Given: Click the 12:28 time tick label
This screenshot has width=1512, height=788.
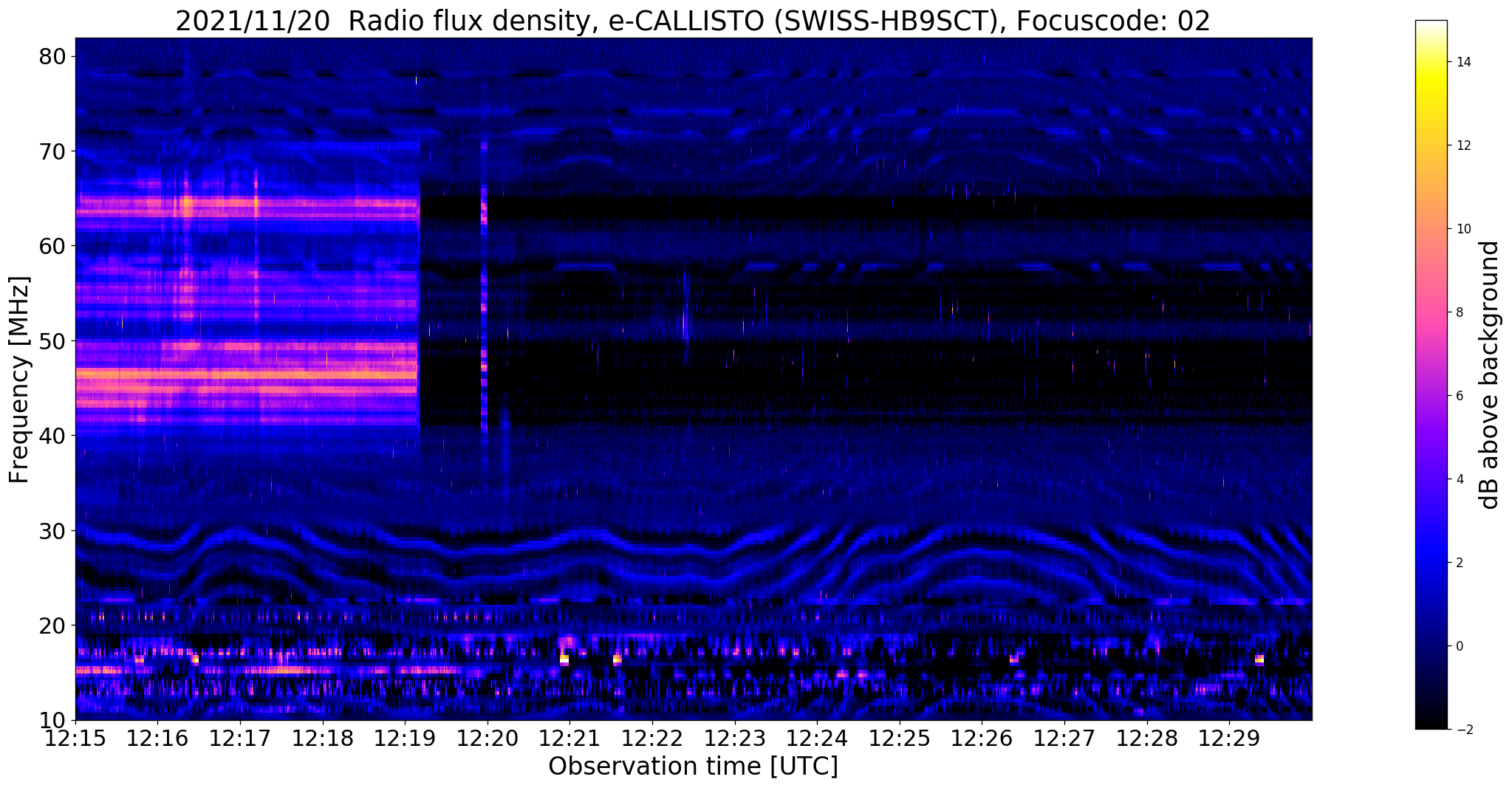Looking at the screenshot, I should tap(1147, 738).
